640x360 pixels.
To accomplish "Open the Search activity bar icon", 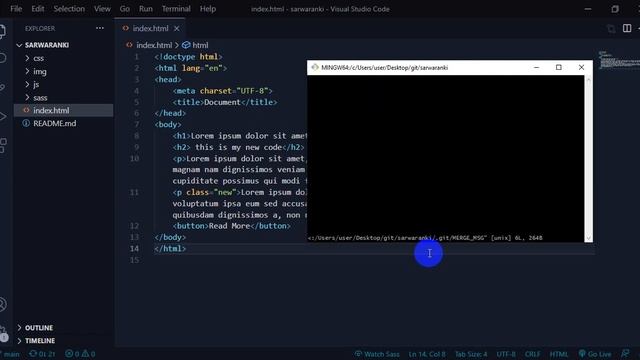I will [x=2, y=58].
